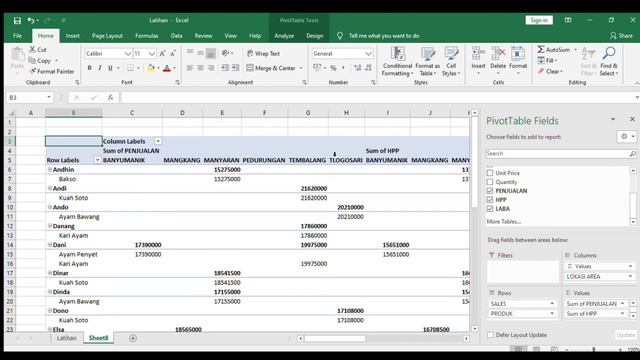Open Cell Styles gallery

pyautogui.click(x=451, y=61)
